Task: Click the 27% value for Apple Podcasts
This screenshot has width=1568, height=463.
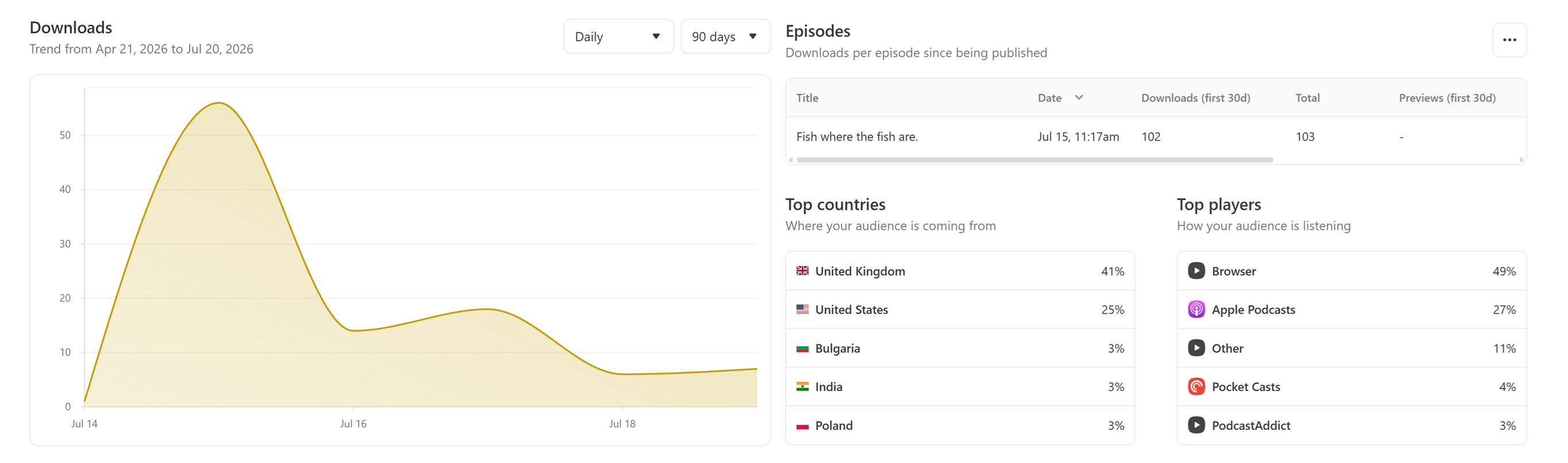Action: point(1504,309)
